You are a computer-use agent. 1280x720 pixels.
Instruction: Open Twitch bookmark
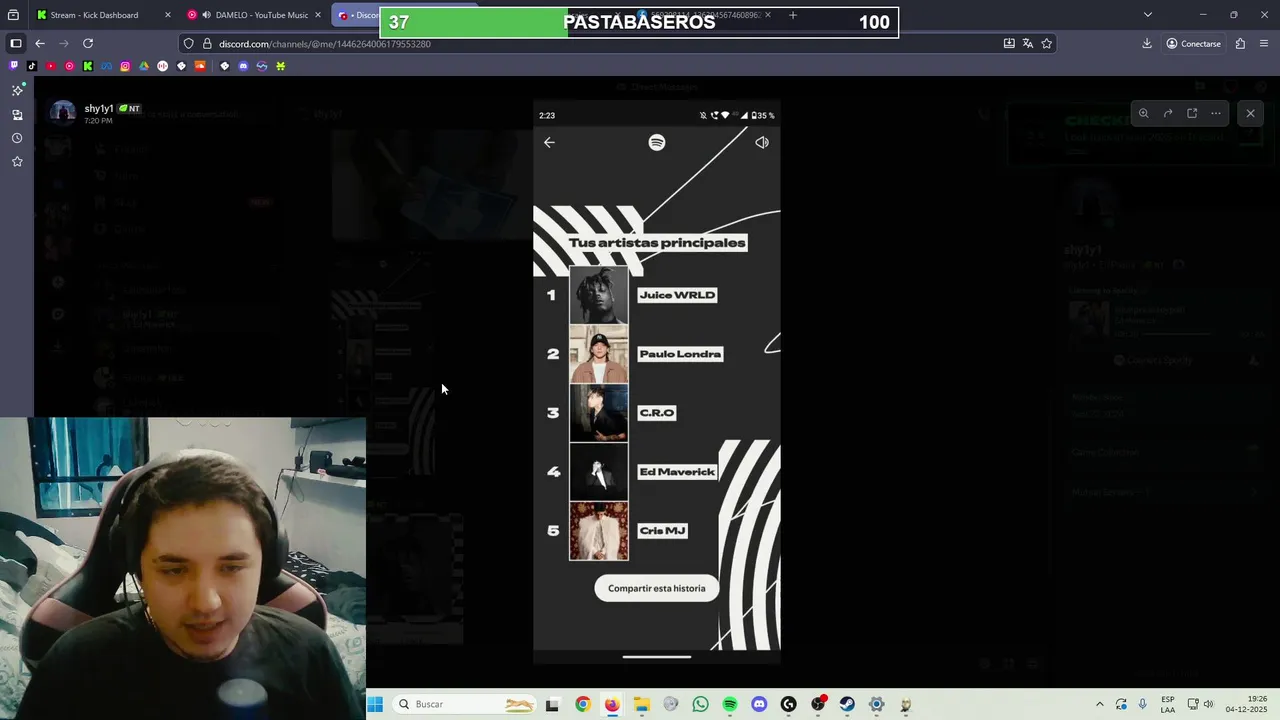[x=13, y=66]
